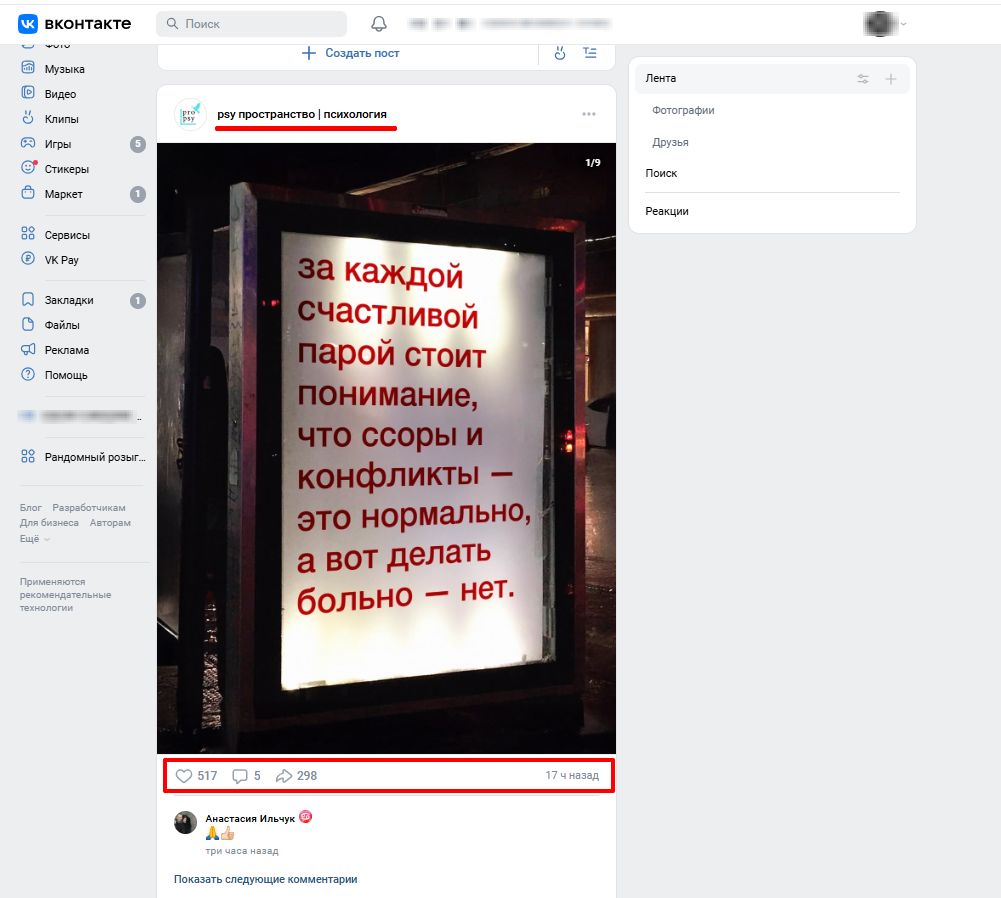This screenshot has width=1001, height=898.
Task: Click the Авторам footer link
Action: [110, 523]
